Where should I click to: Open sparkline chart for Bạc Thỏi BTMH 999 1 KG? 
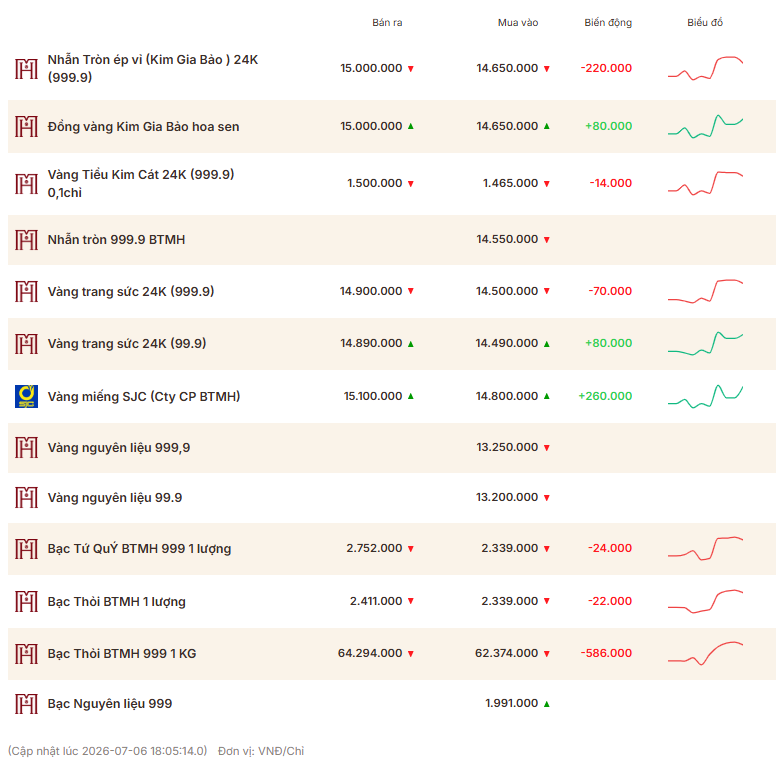coord(705,653)
